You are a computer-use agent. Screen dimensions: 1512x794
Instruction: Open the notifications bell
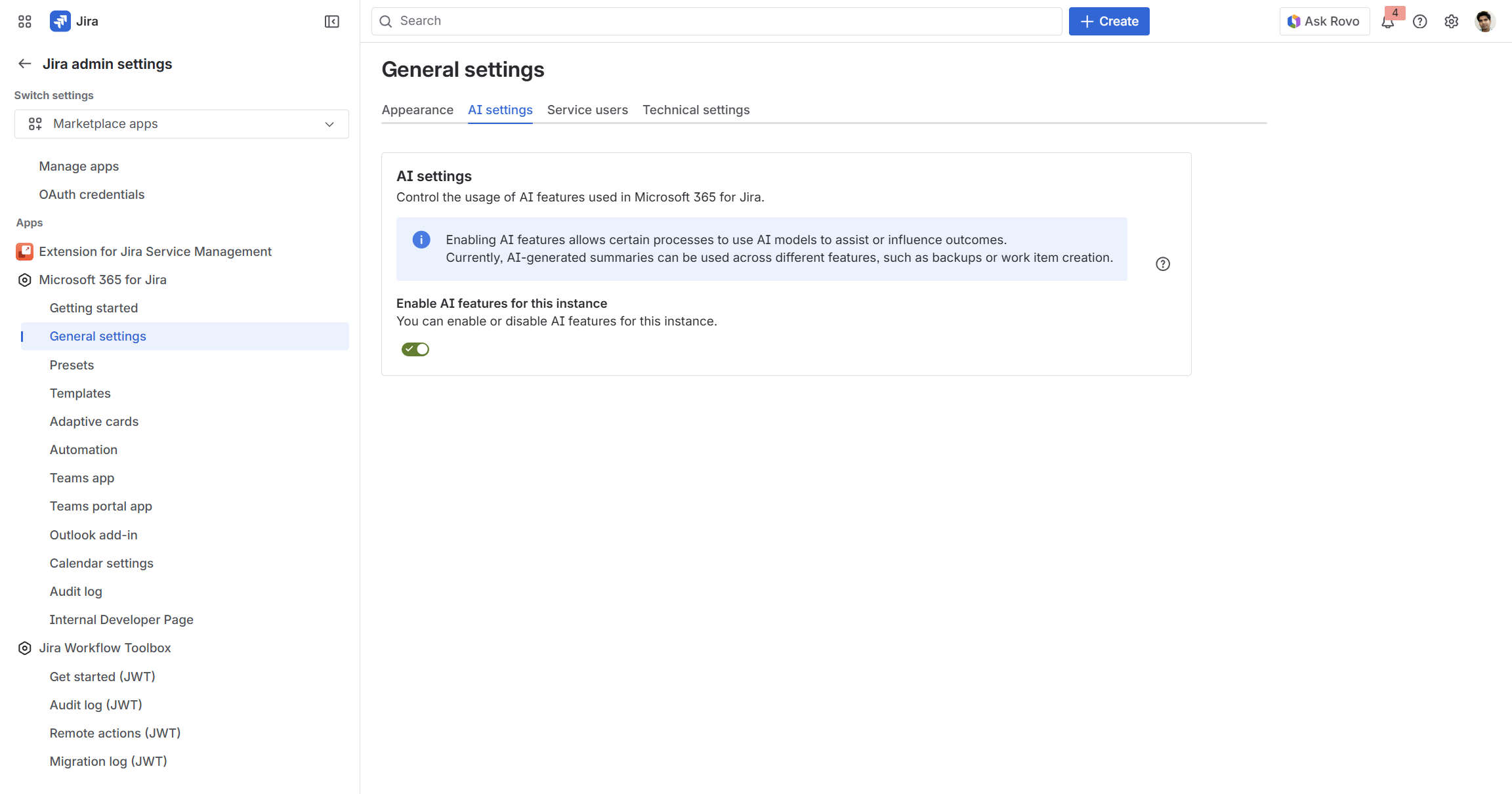[1387, 22]
